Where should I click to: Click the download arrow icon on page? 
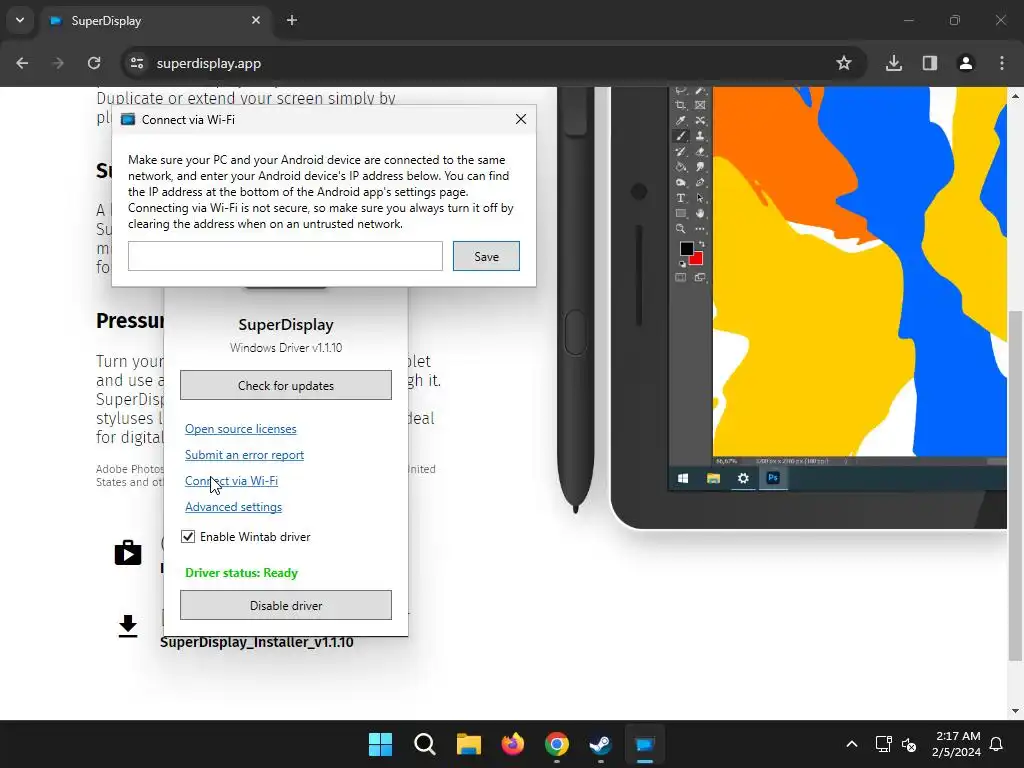(128, 626)
